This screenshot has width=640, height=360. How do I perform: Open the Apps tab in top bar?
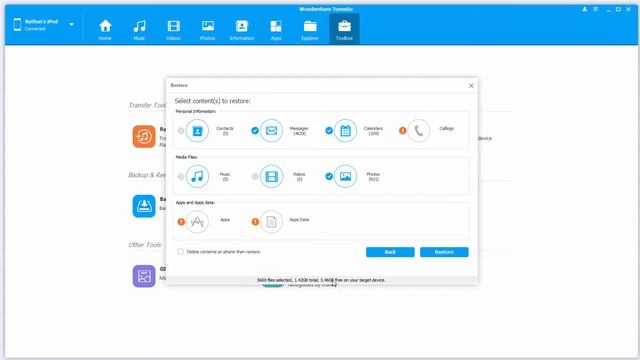276,30
